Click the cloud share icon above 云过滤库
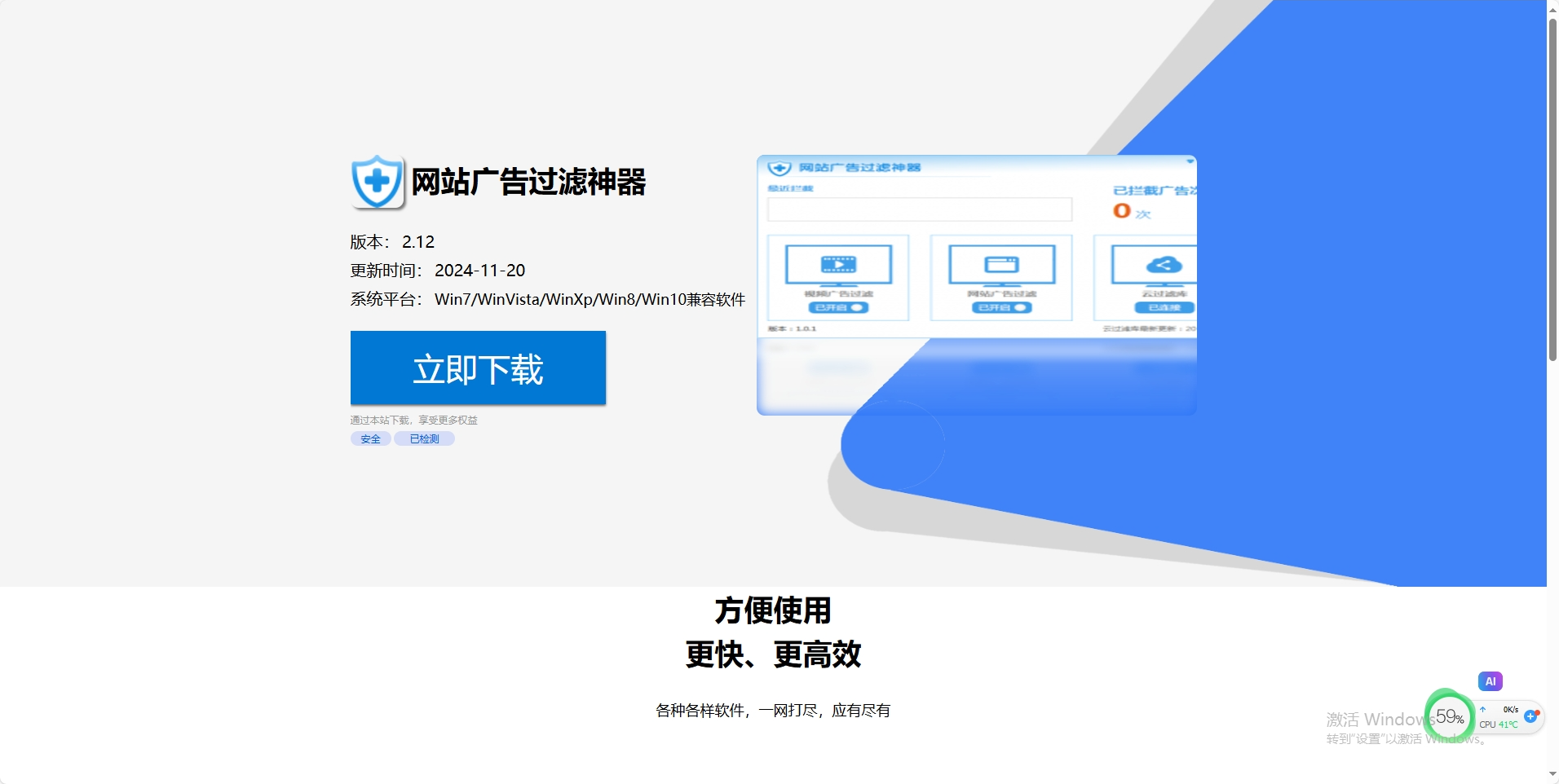1559x784 pixels. coord(1163,264)
